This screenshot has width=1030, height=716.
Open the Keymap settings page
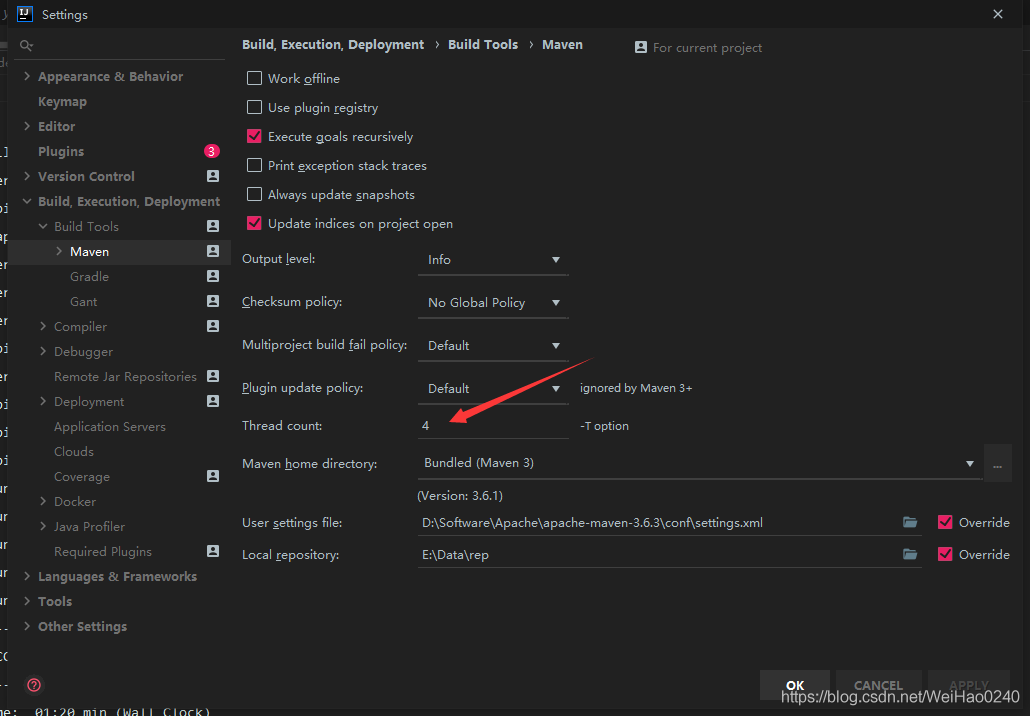(x=62, y=101)
